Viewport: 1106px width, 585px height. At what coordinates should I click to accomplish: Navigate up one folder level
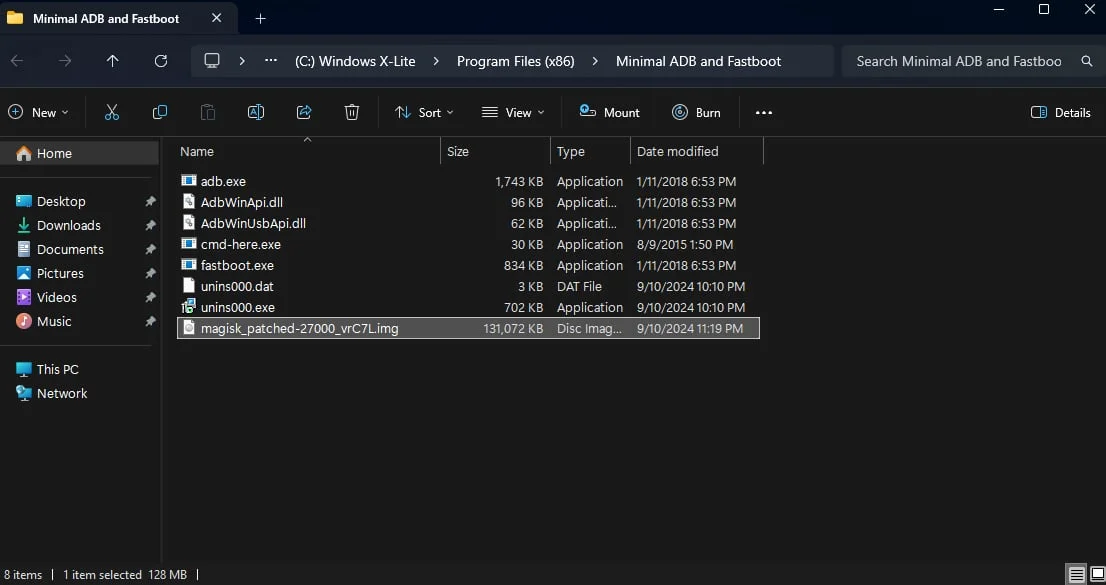coord(112,61)
